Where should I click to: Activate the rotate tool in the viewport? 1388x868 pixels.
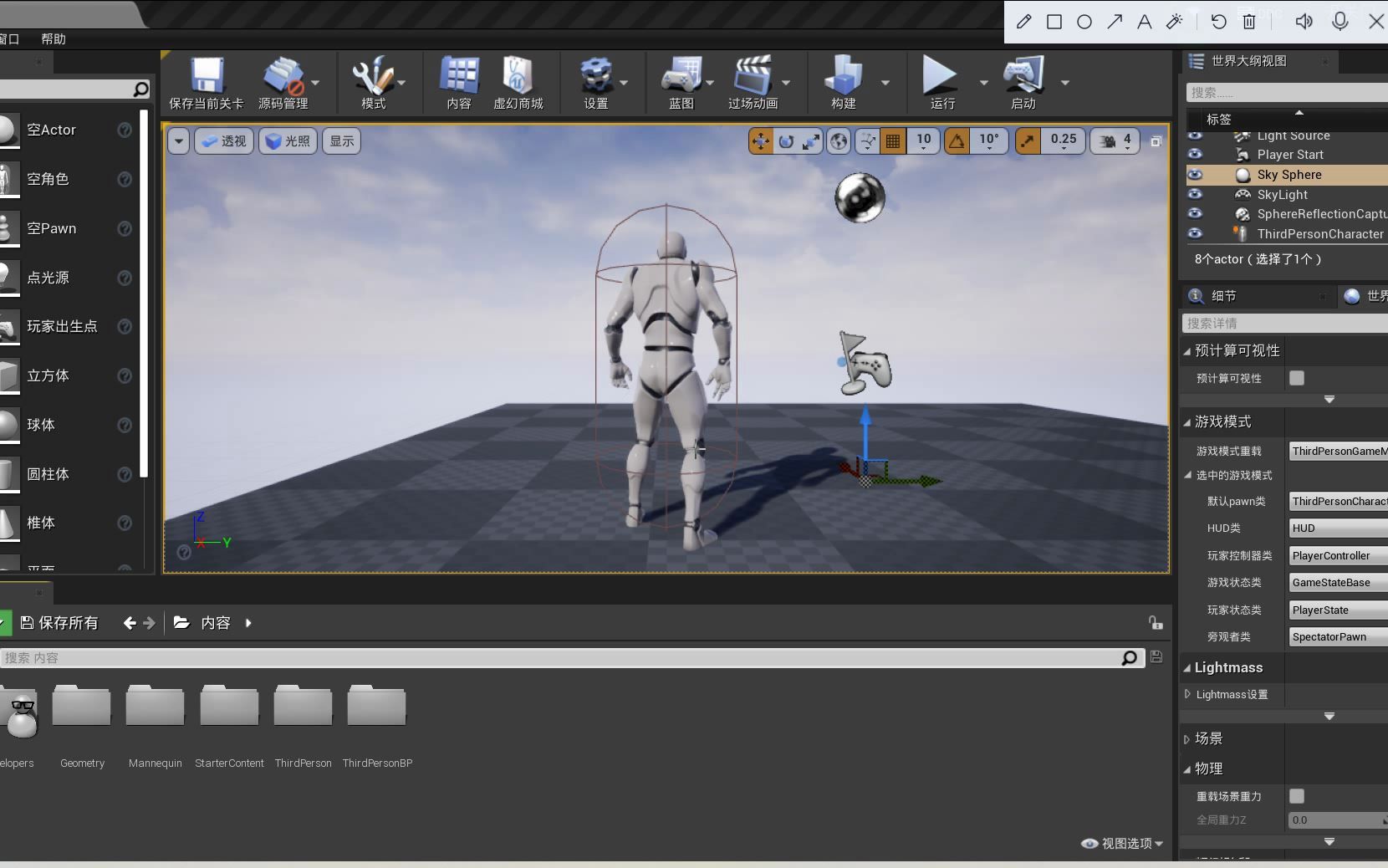pos(784,140)
